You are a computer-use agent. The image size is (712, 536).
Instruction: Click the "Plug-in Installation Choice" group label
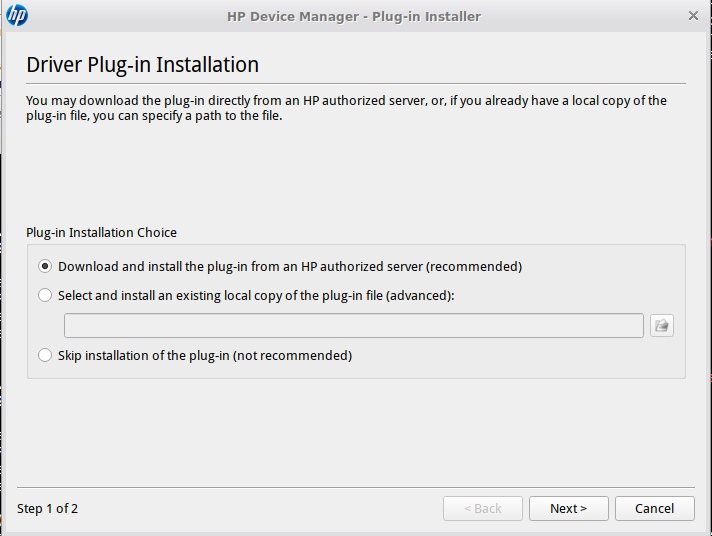[101, 232]
